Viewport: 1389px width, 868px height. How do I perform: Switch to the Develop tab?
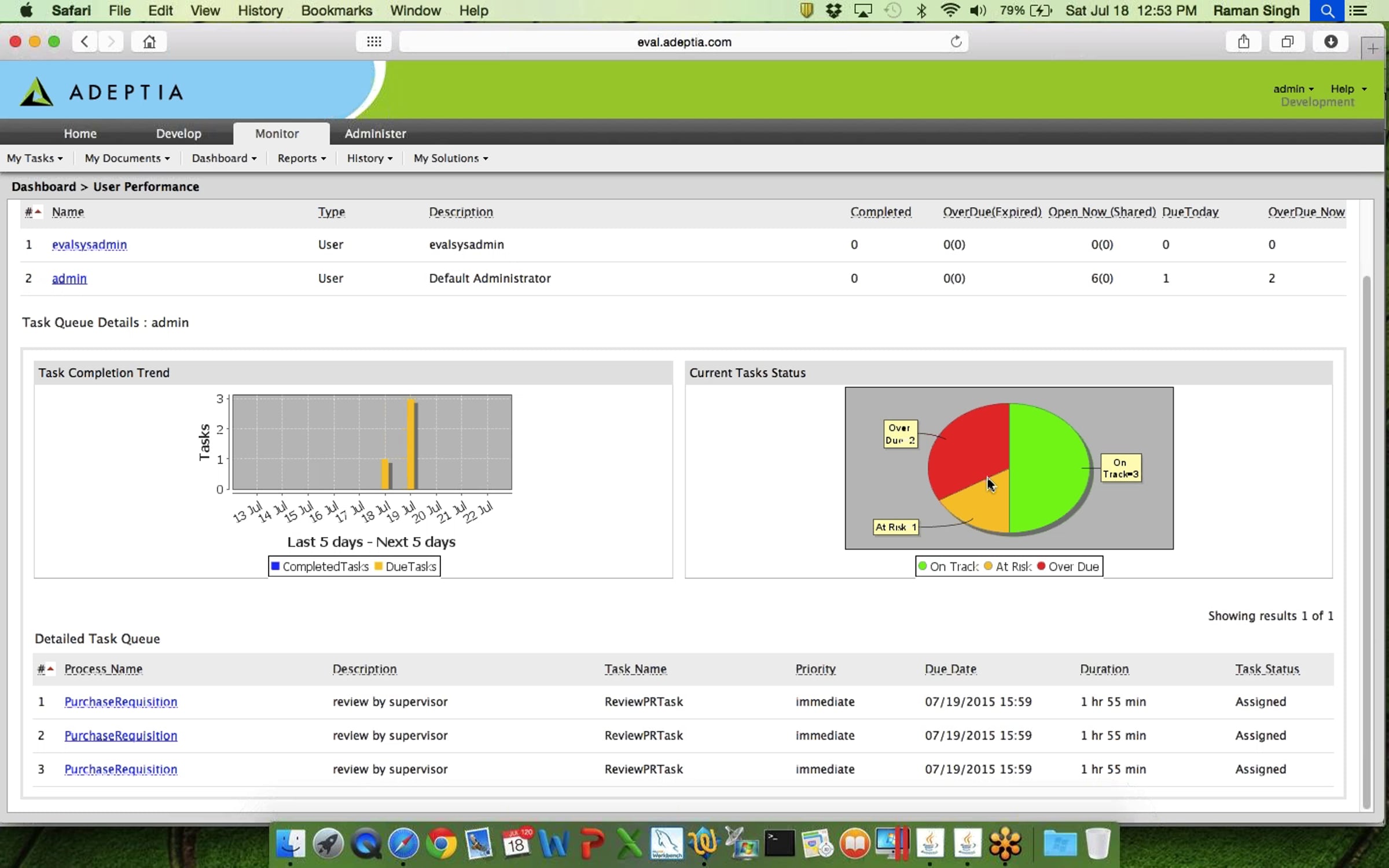[179, 134]
